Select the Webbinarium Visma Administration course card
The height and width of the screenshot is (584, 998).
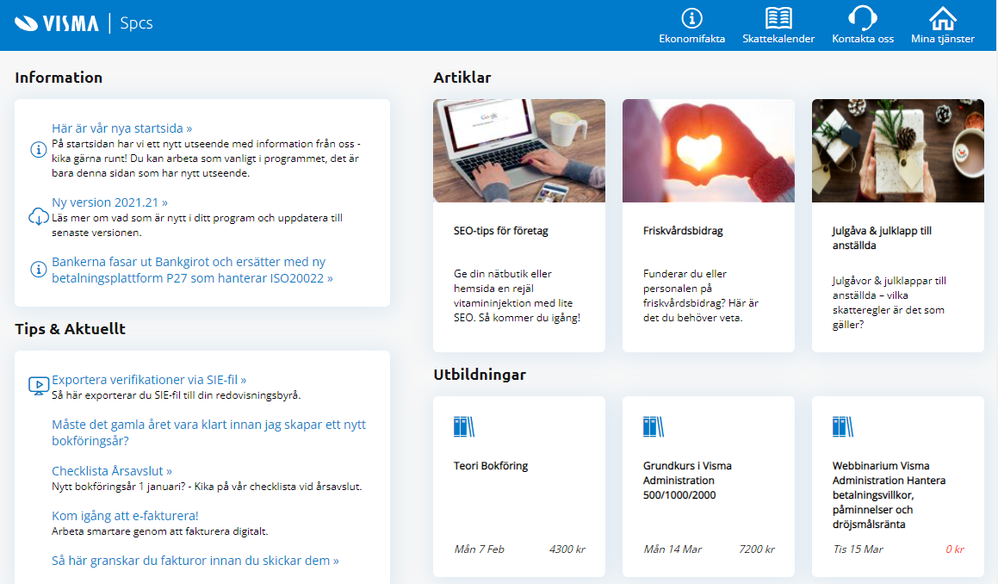[x=897, y=487]
